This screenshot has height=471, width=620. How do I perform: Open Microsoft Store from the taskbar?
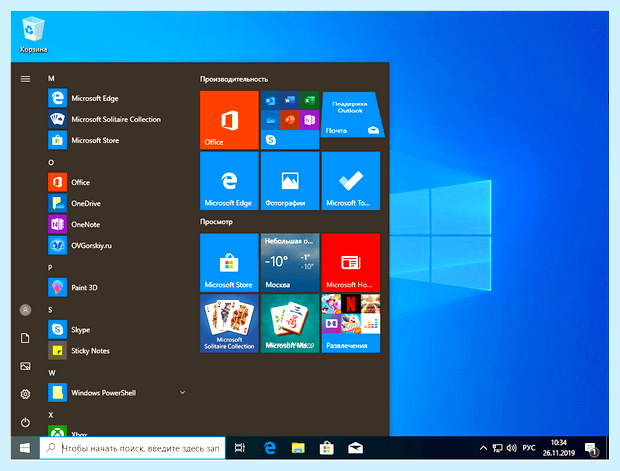(327, 448)
